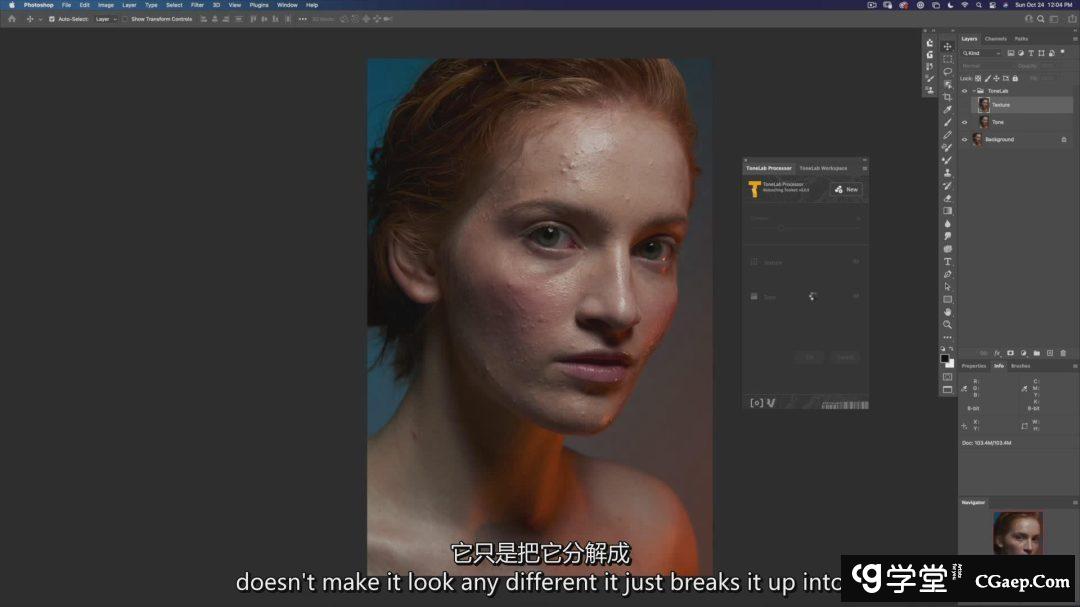Open the Filter menu

point(197,5)
